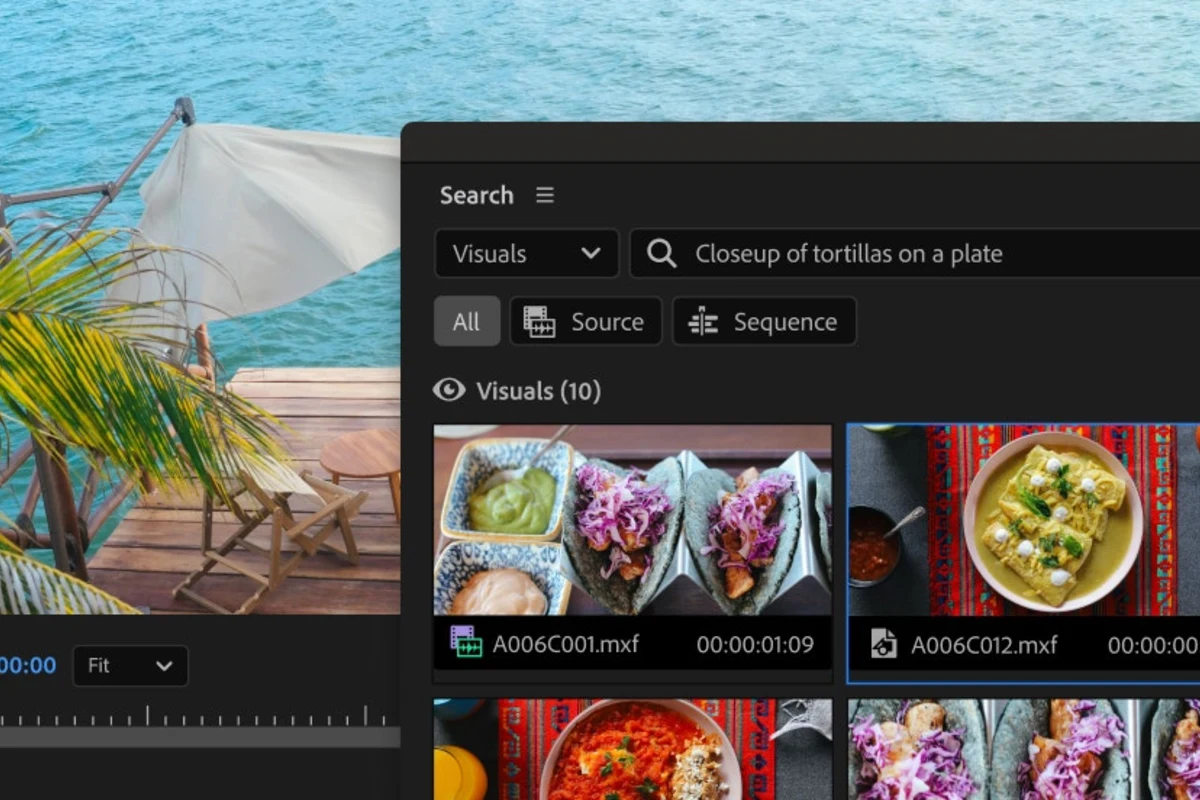Click the 'Visuals (10)' section heading
The width and height of the screenshot is (1200, 800).
[x=539, y=391]
